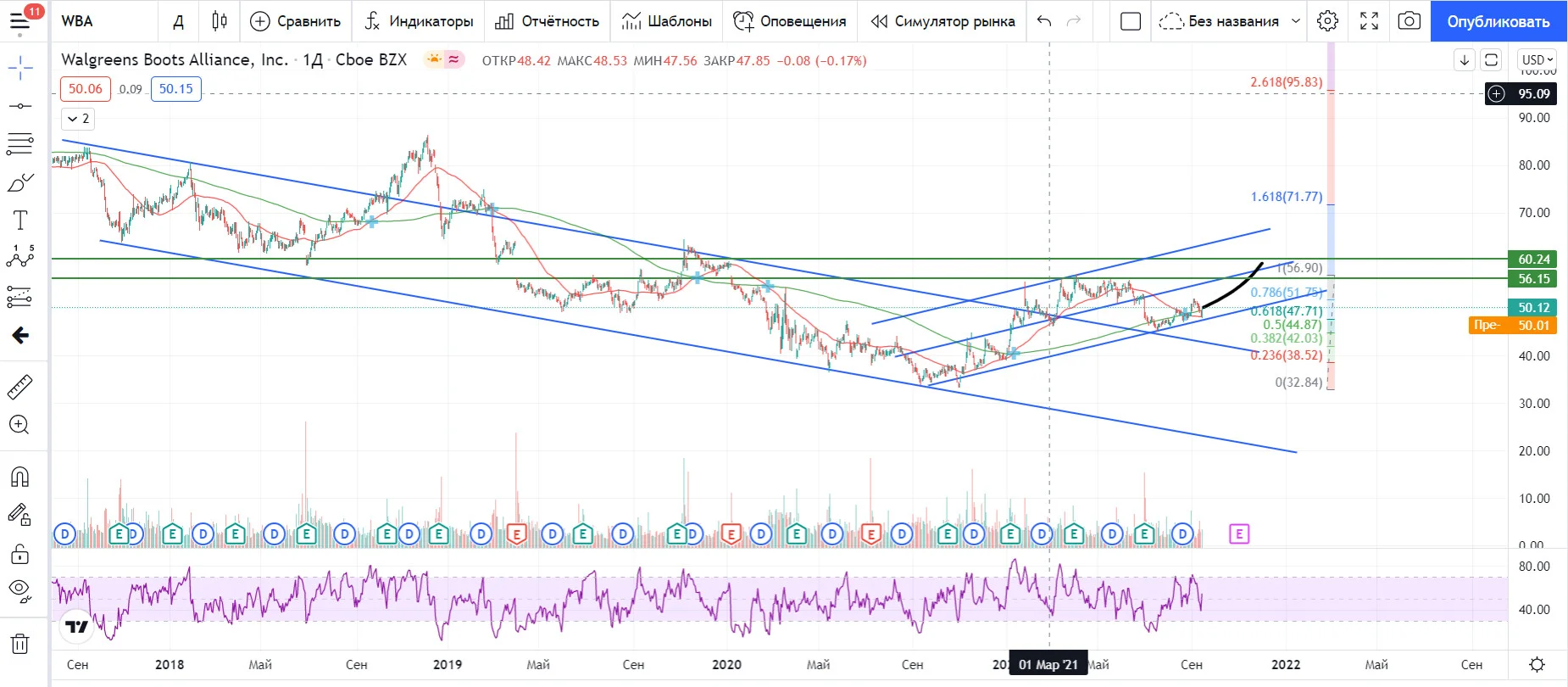Enter fullscreen mode
Viewport: 1568px width, 687px height.
(1369, 21)
